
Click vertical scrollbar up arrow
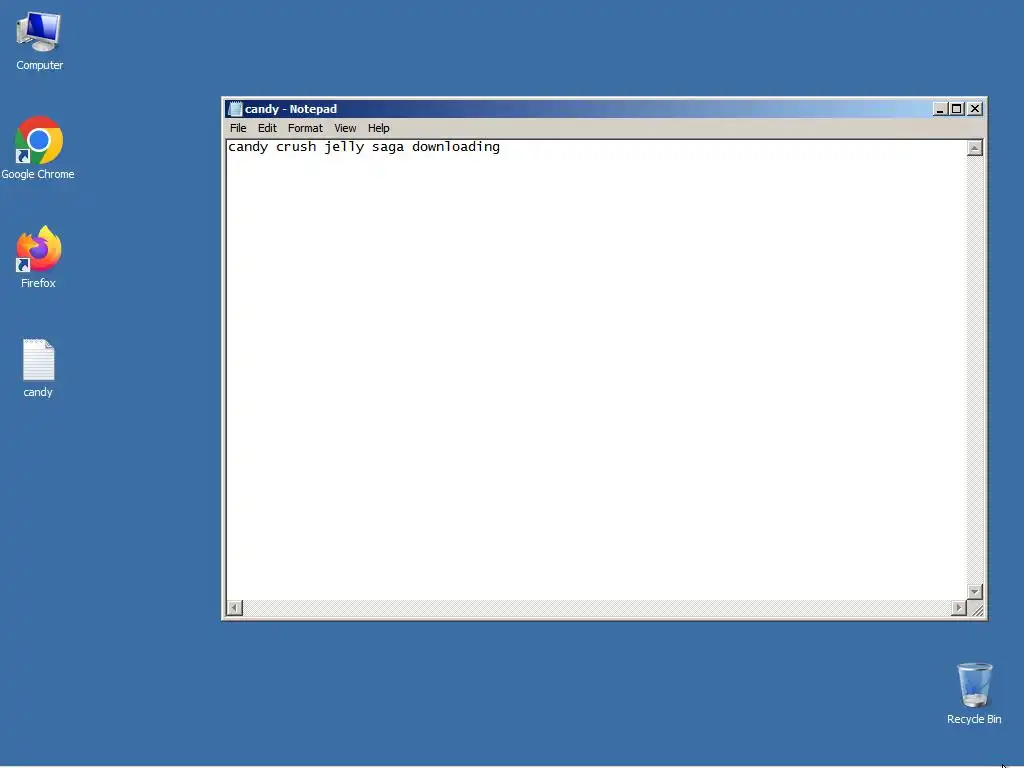(974, 148)
